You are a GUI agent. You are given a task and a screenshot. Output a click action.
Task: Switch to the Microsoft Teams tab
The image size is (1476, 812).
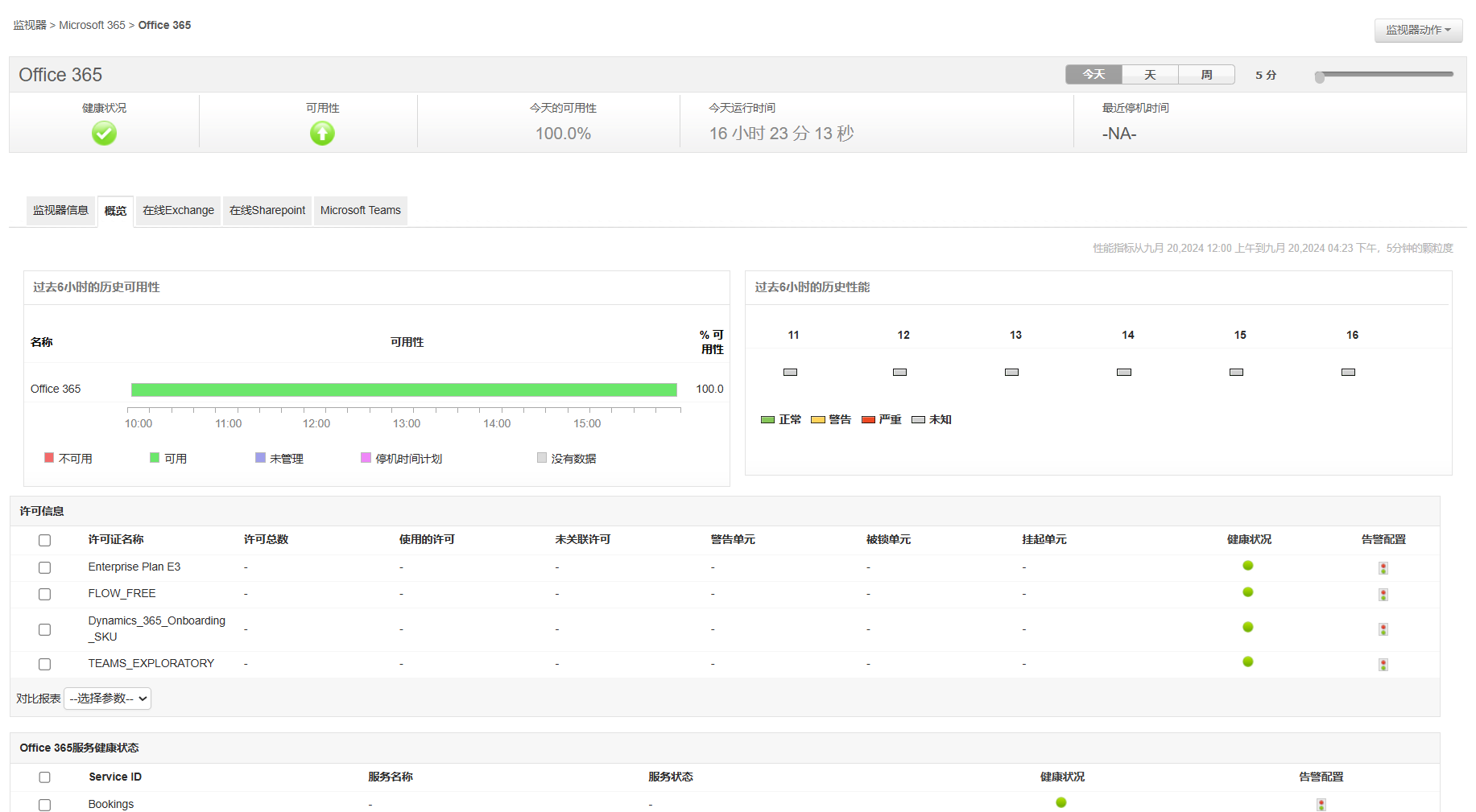click(x=361, y=210)
